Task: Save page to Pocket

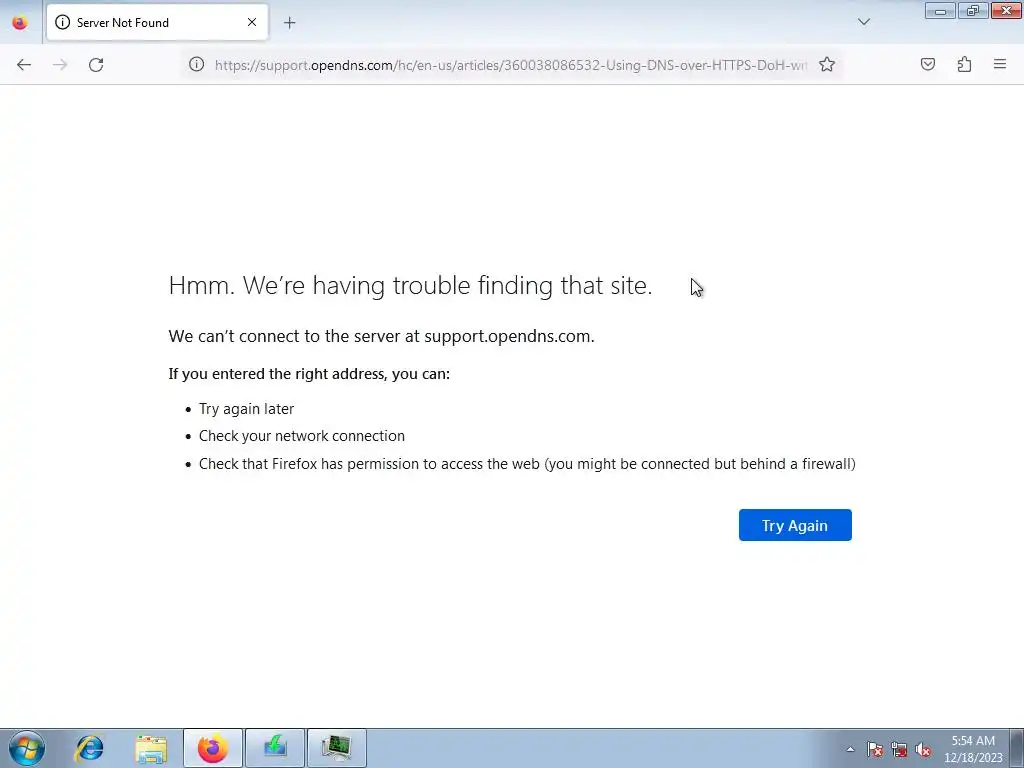Action: coord(928,64)
